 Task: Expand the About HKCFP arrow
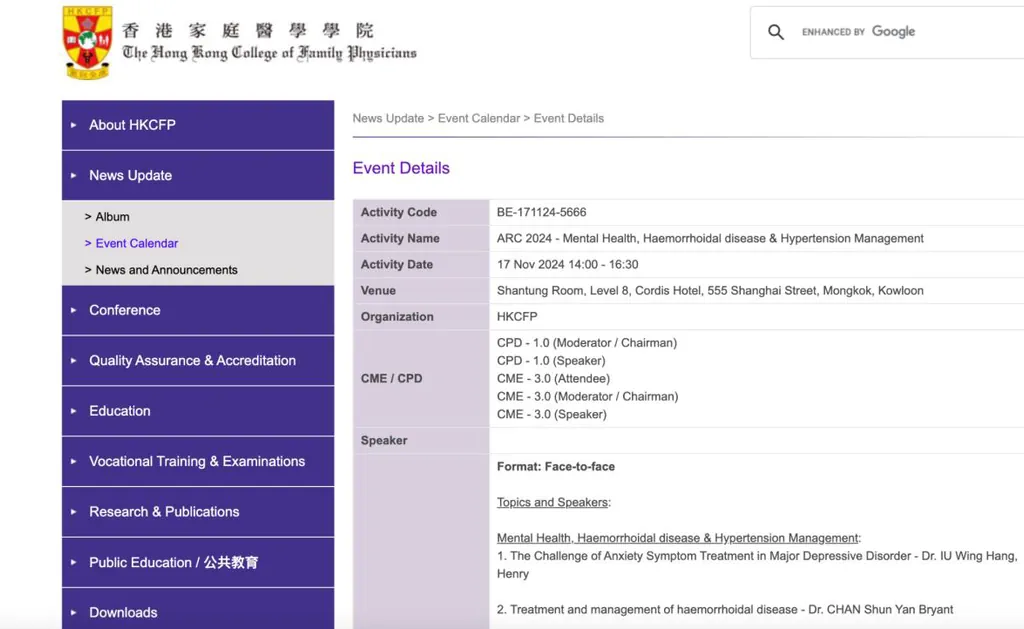pyautogui.click(x=73, y=125)
